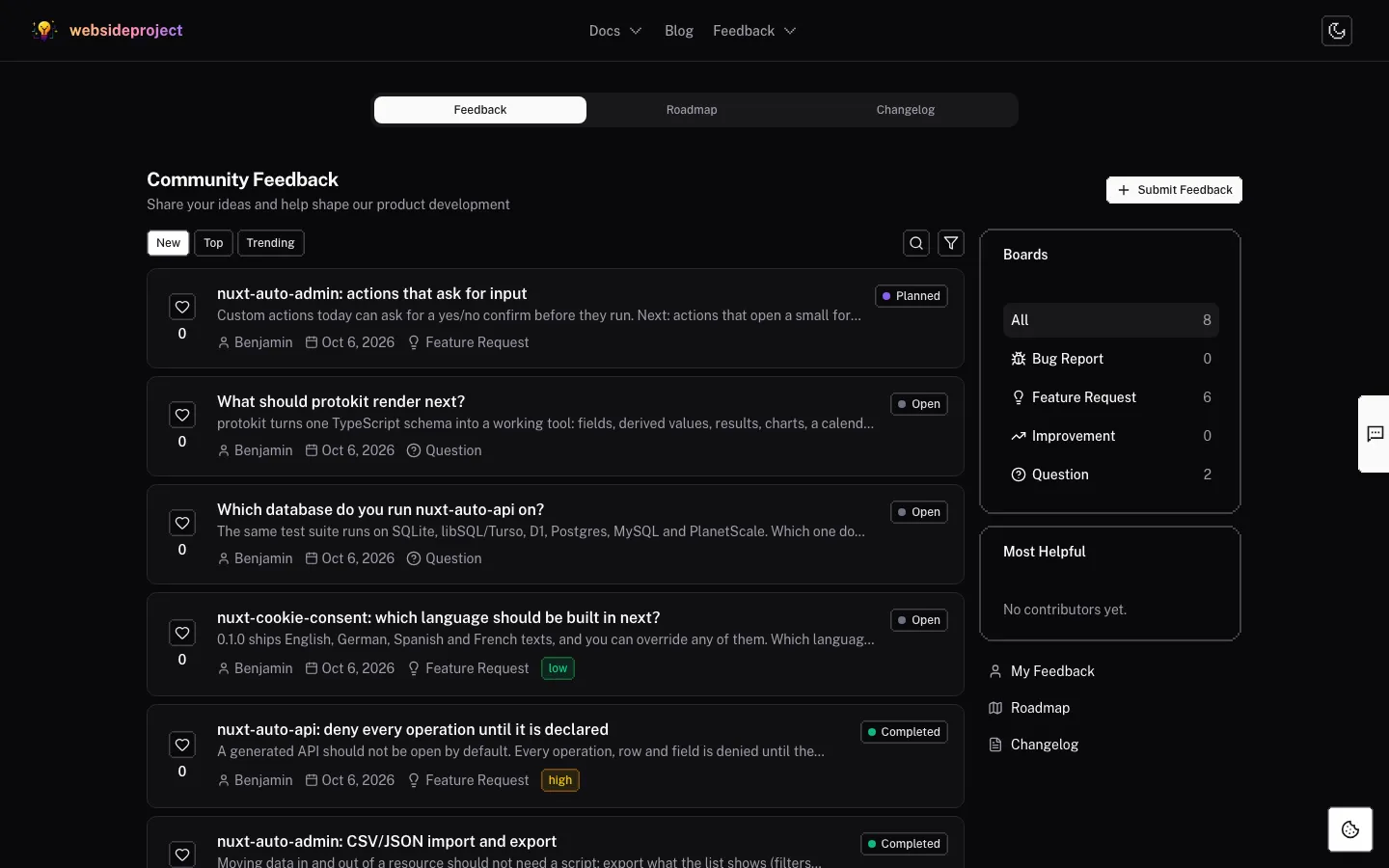Expand the Docs dropdown in the header
Viewport: 1389px width, 868px height.
coord(615,31)
